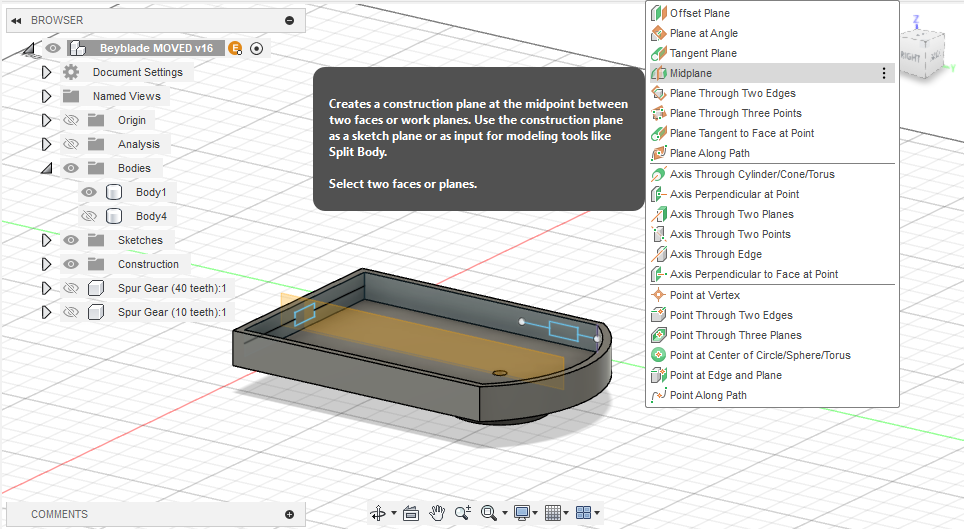
Task: Click the double-arrow next to BROWSER header
Action: [x=17, y=20]
